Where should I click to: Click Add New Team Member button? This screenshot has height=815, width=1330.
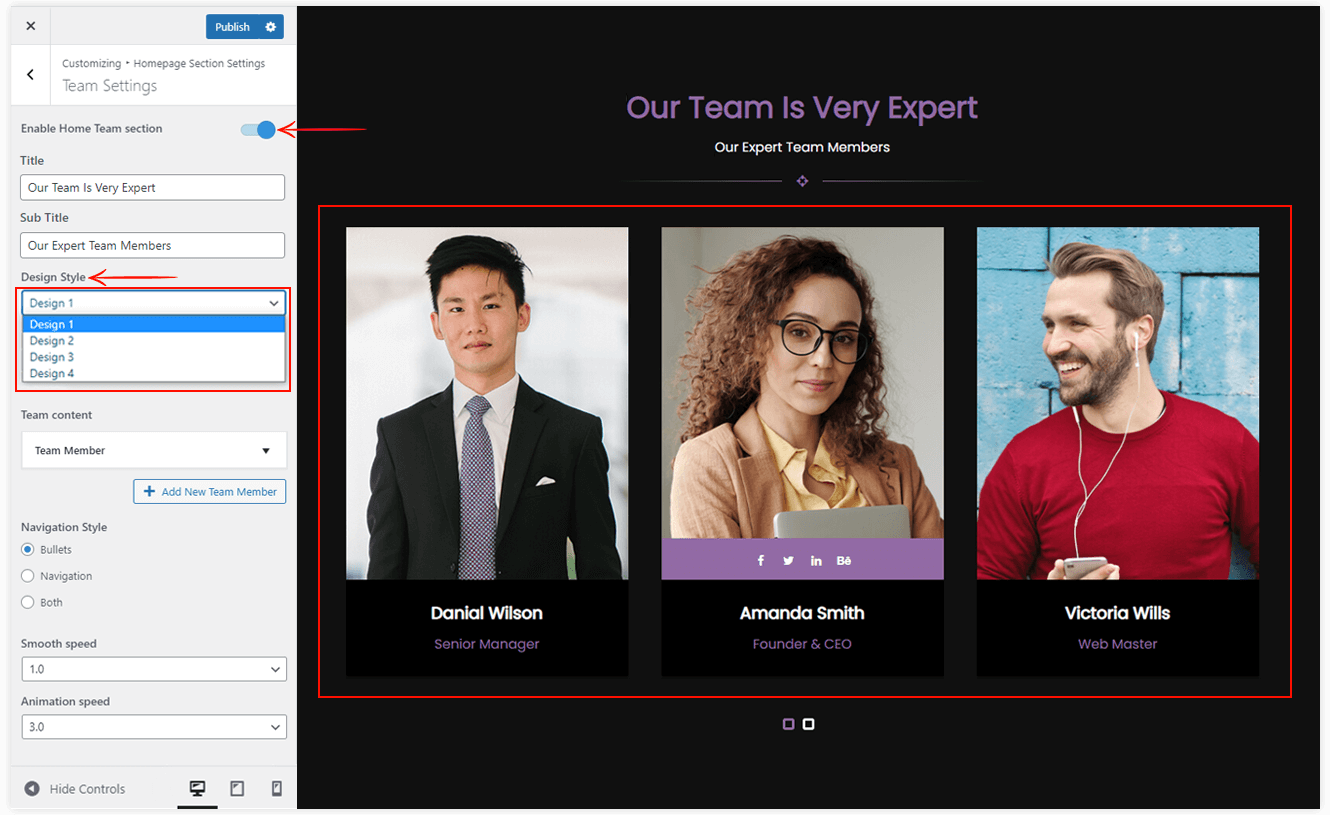(210, 491)
